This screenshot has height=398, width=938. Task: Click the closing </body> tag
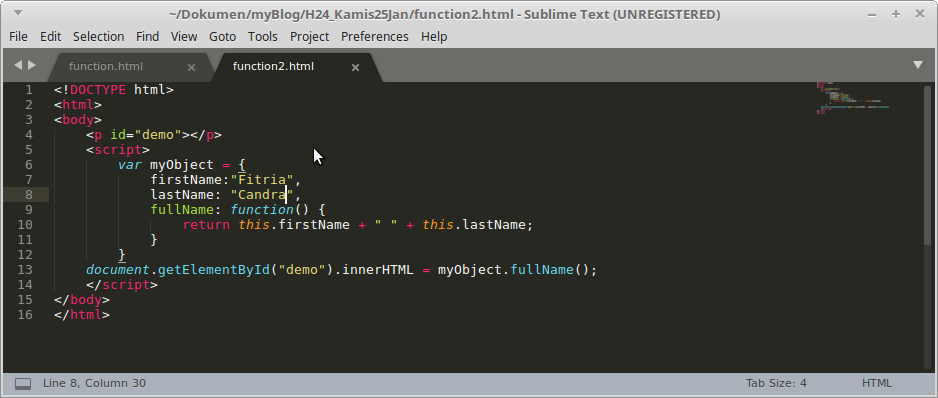point(81,299)
